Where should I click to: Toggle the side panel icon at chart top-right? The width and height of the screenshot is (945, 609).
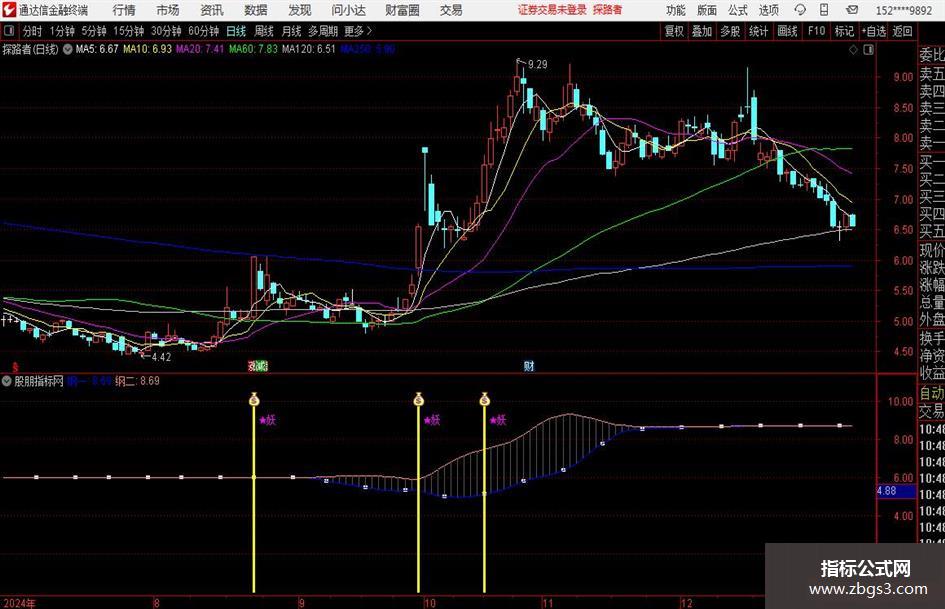point(868,50)
